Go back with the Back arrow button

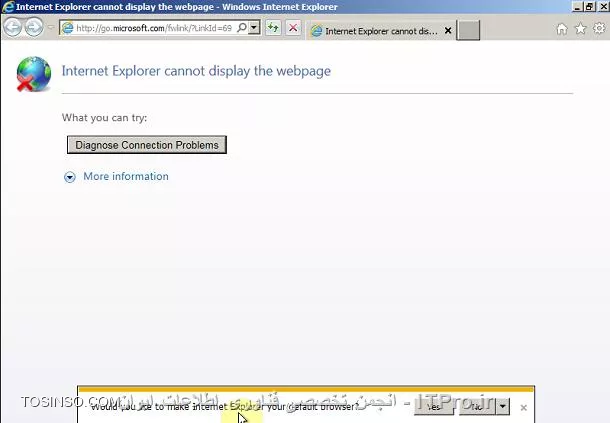12,27
